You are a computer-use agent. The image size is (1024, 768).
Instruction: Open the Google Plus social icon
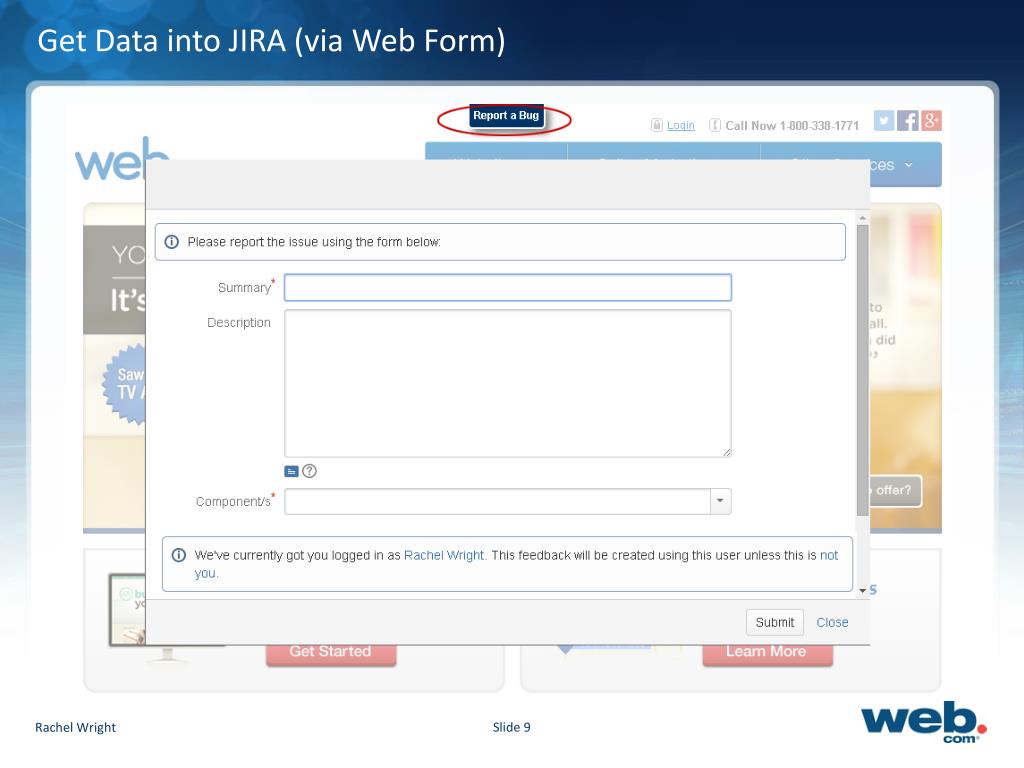(931, 120)
